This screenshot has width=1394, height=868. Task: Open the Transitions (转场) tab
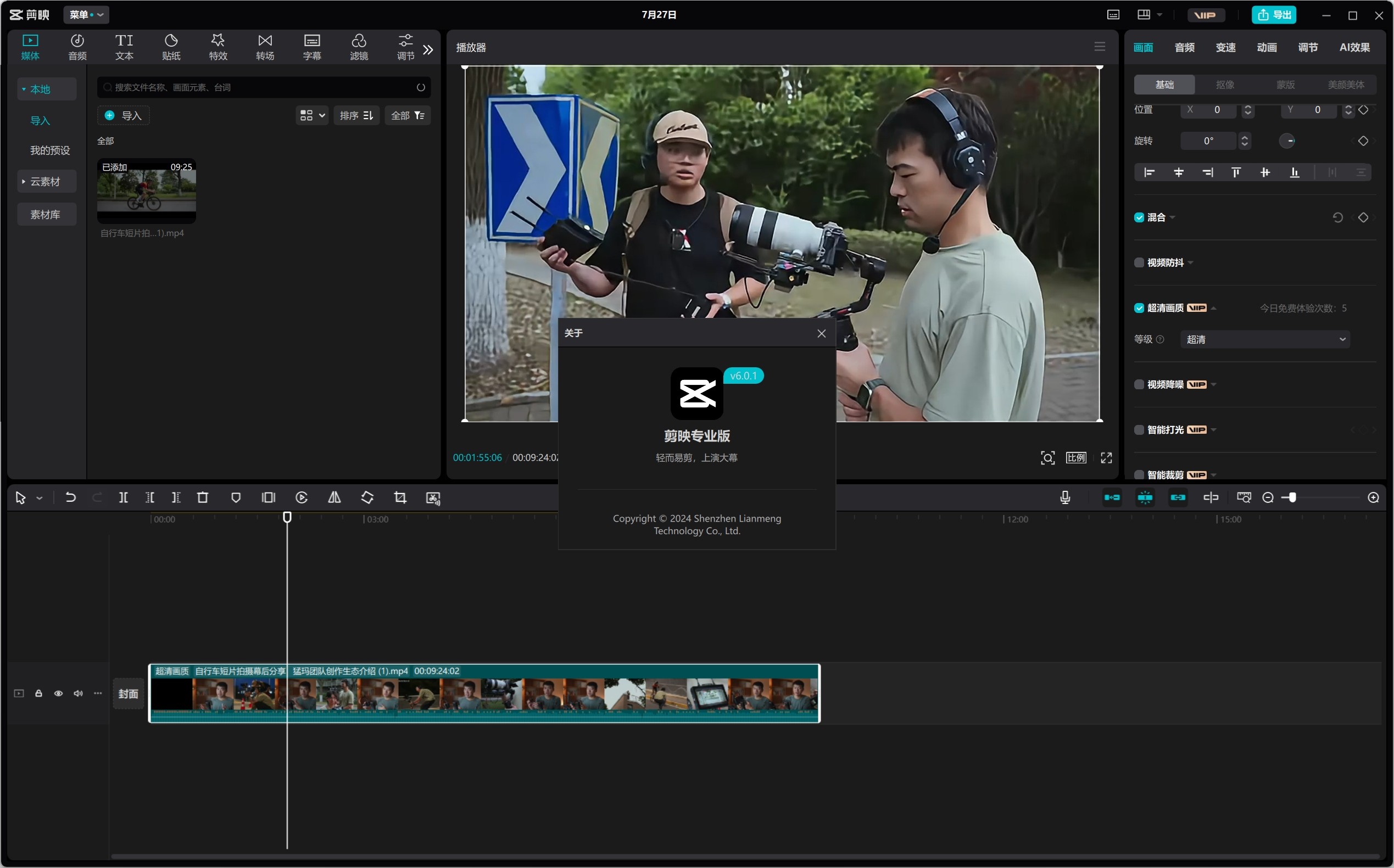[265, 47]
